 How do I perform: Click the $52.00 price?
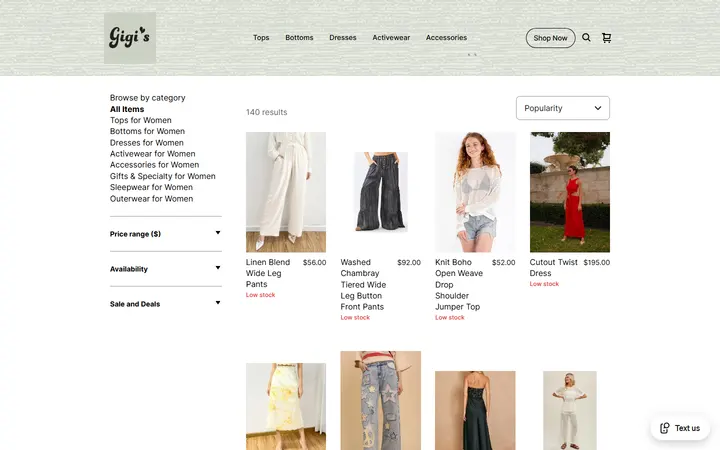(503, 263)
